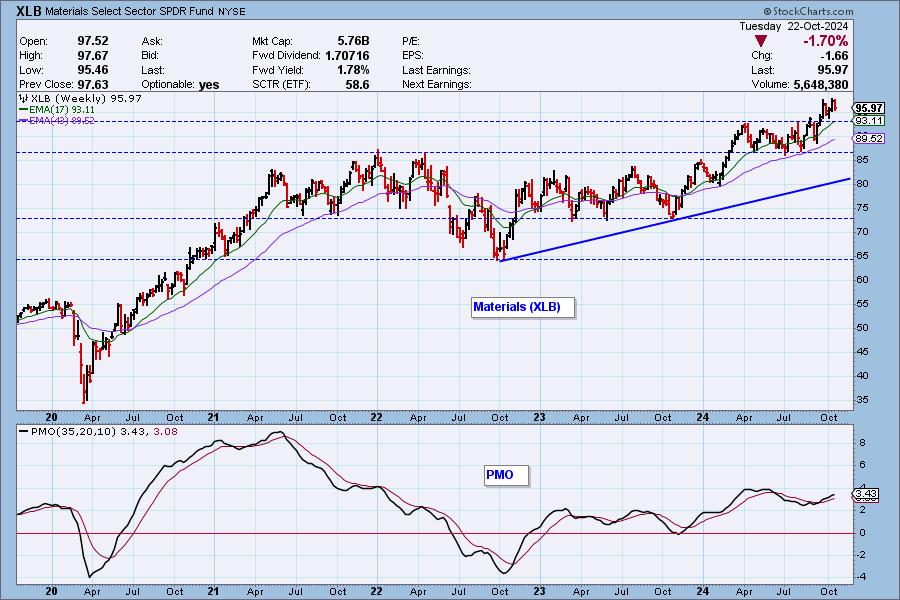This screenshot has height=600, width=900.
Task: Click the Optionable 'yes' value
Action: [x=209, y=85]
